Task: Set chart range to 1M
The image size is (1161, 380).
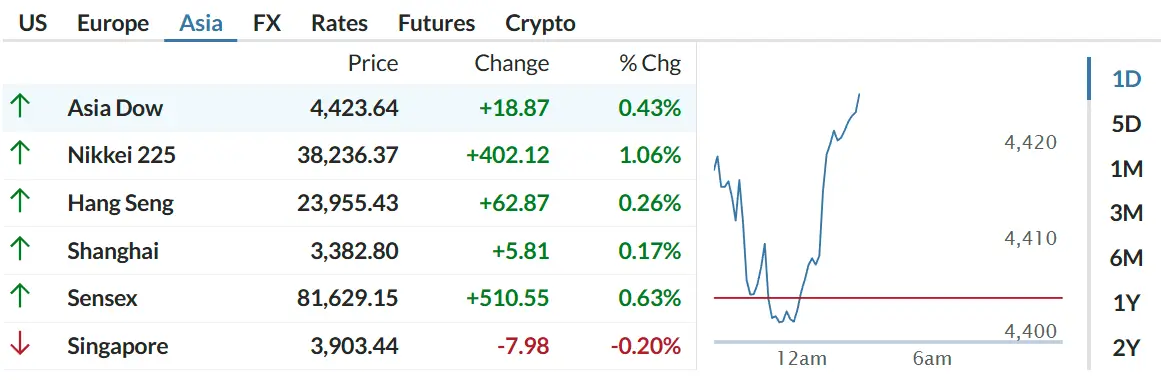Action: 1127,170
